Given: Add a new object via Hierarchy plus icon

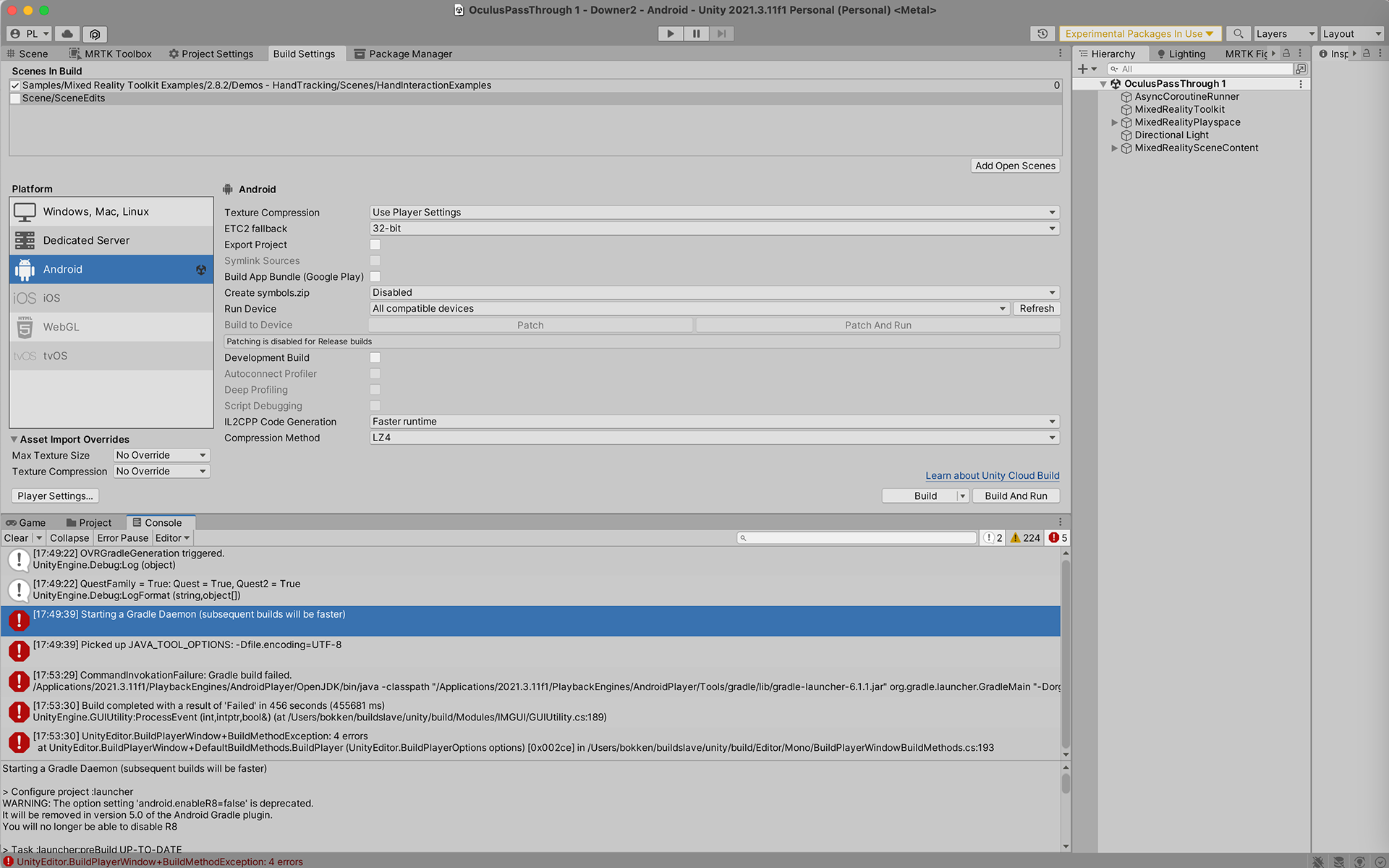Looking at the screenshot, I should click(x=1083, y=69).
